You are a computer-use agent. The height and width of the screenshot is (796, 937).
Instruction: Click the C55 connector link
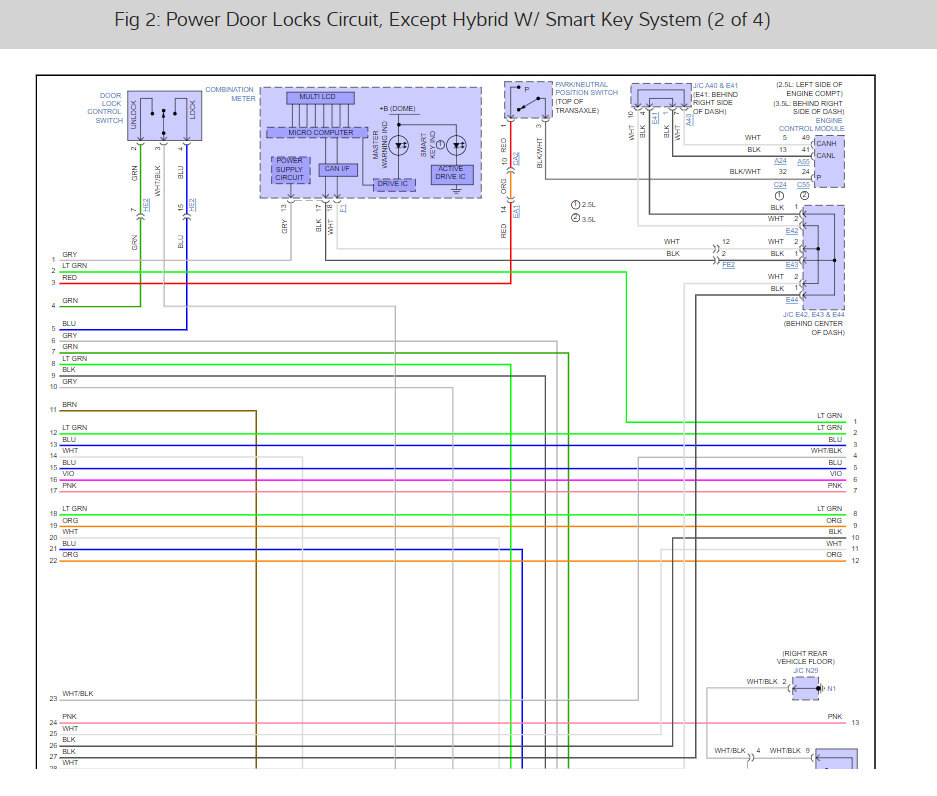[x=803, y=185]
